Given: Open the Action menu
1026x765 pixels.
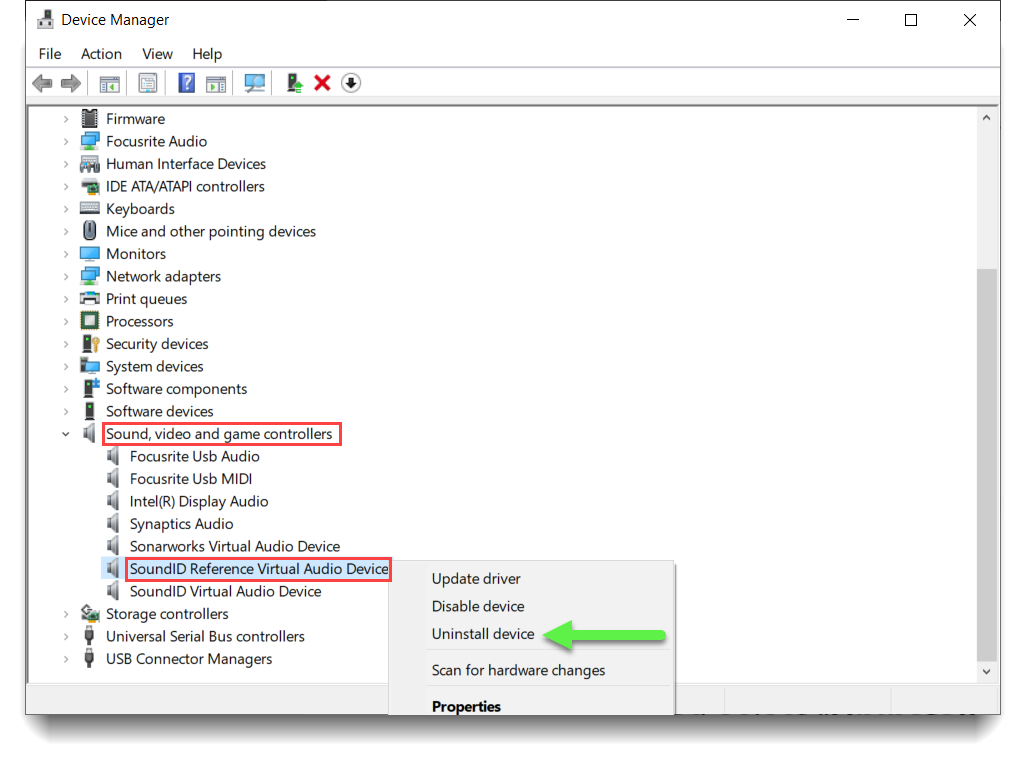Looking at the screenshot, I should (x=101, y=54).
